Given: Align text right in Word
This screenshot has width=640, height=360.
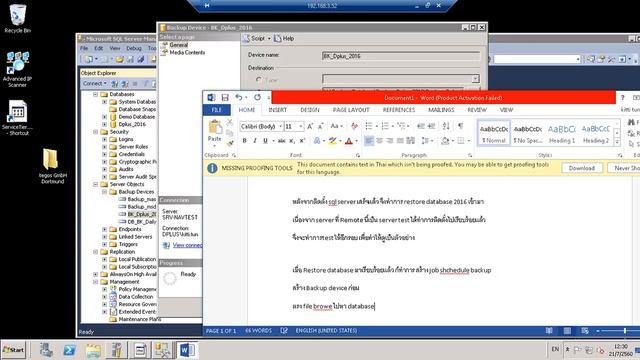Looking at the screenshot, I should [x=390, y=141].
